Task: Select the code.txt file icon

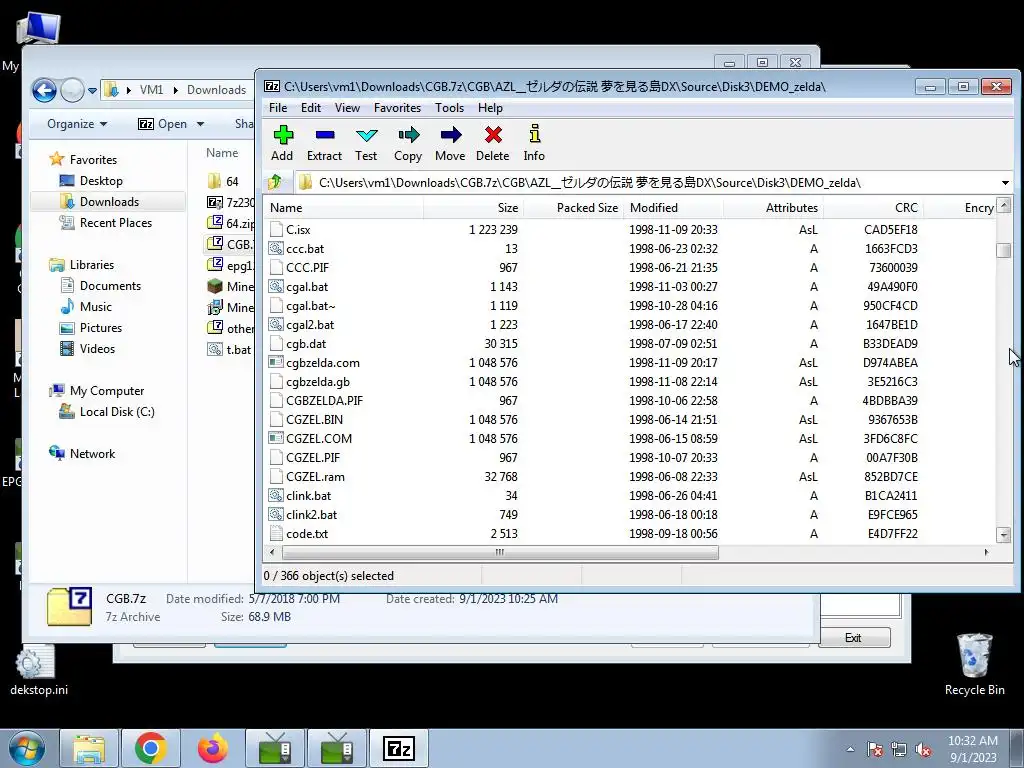Action: coord(276,534)
